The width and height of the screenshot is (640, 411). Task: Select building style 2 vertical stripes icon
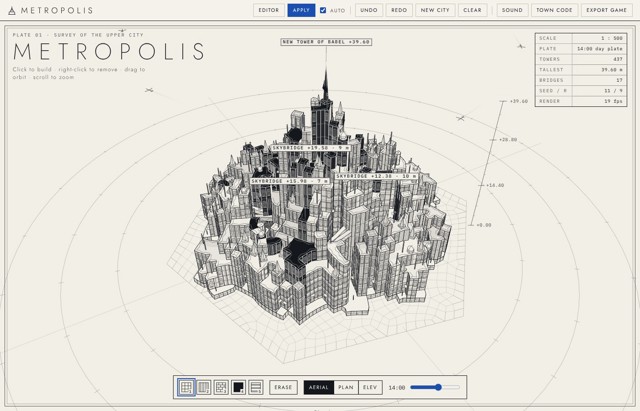204,387
